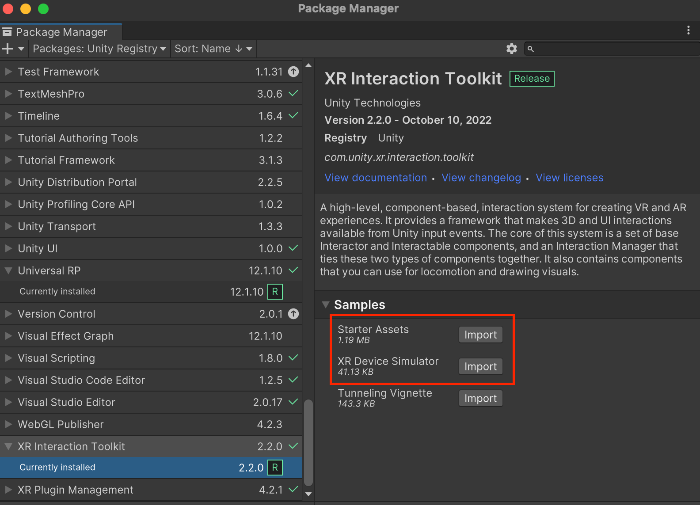Click the Timeline installed checkmark icon
This screenshot has width=700, height=505.
(x=293, y=115)
